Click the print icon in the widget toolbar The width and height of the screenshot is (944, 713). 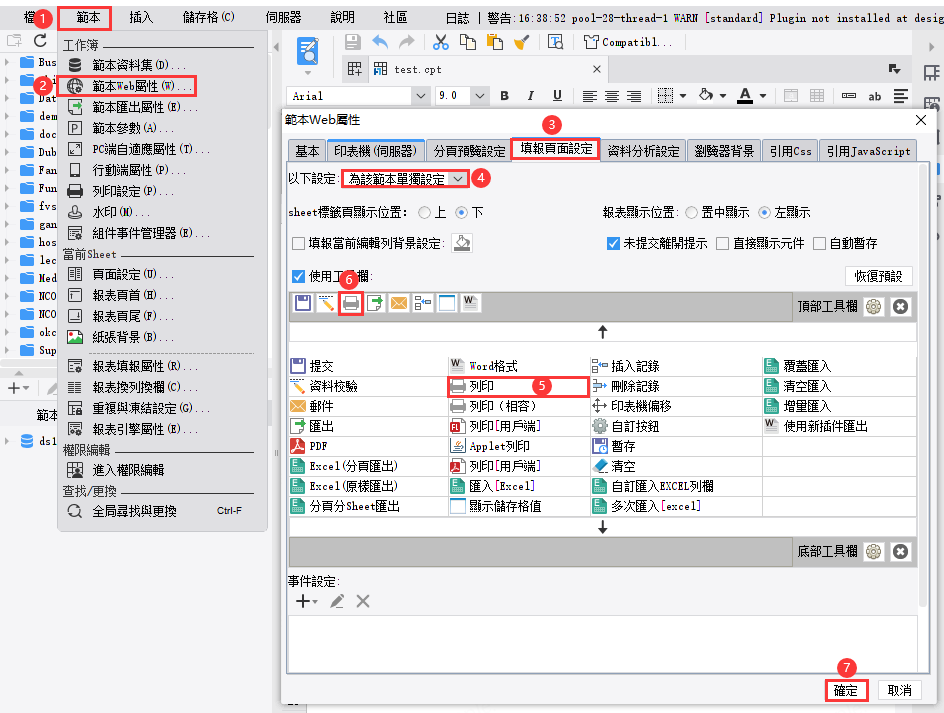click(350, 303)
